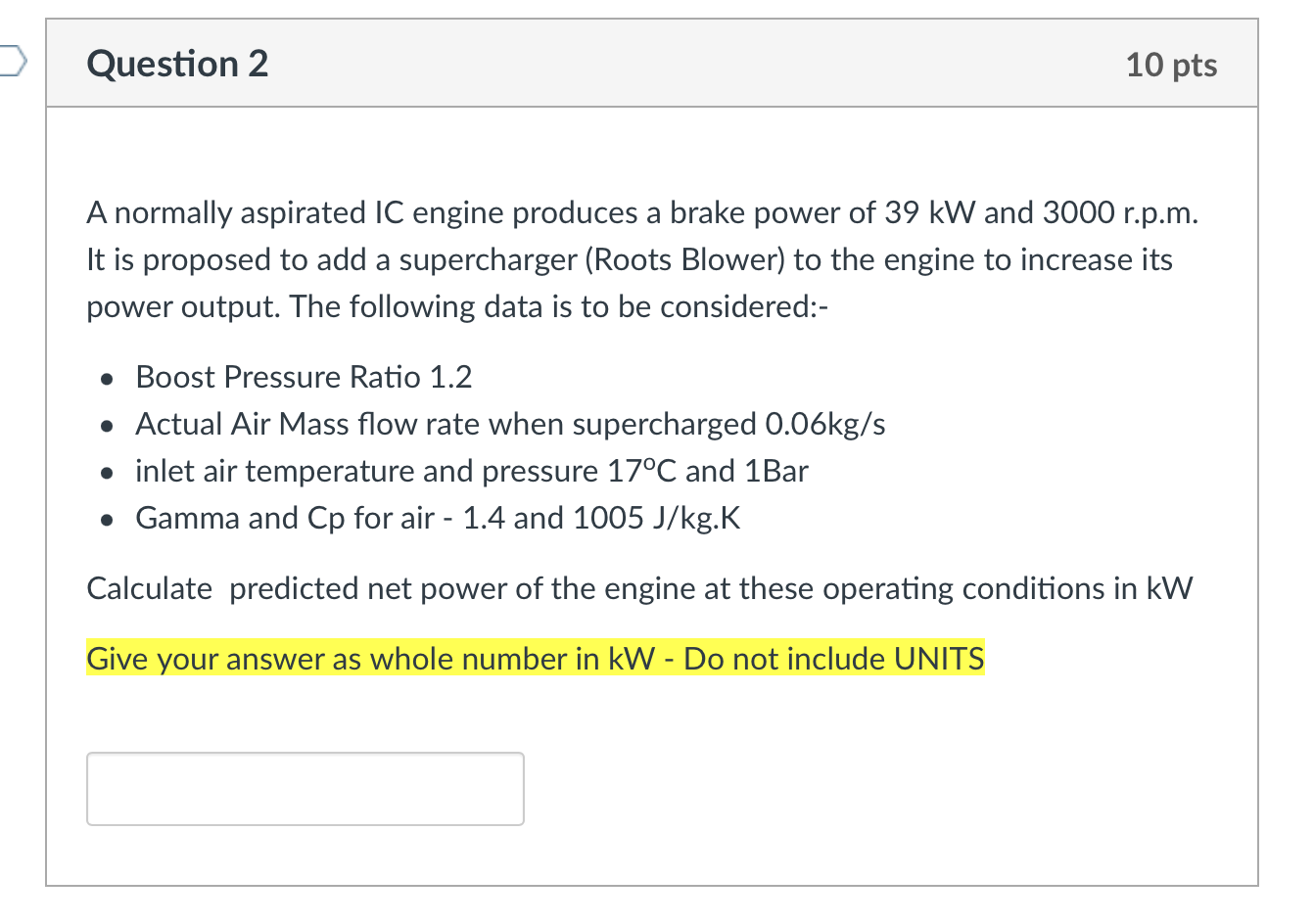The height and width of the screenshot is (924, 1314).
Task: Click the supercharger Roots Blower sentence
Action: pyautogui.click(x=629, y=259)
